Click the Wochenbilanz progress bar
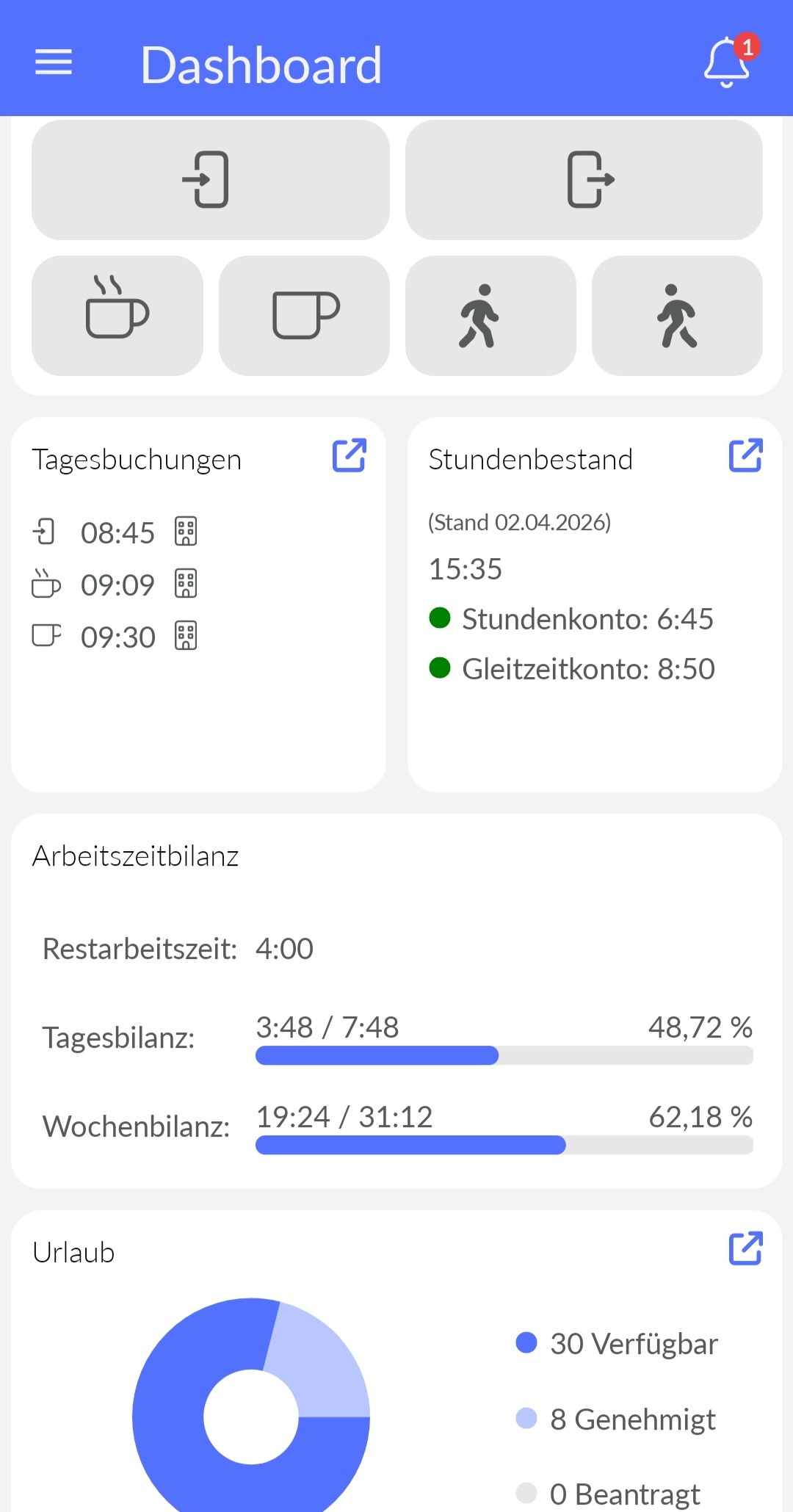793x1512 pixels. coord(504,1145)
